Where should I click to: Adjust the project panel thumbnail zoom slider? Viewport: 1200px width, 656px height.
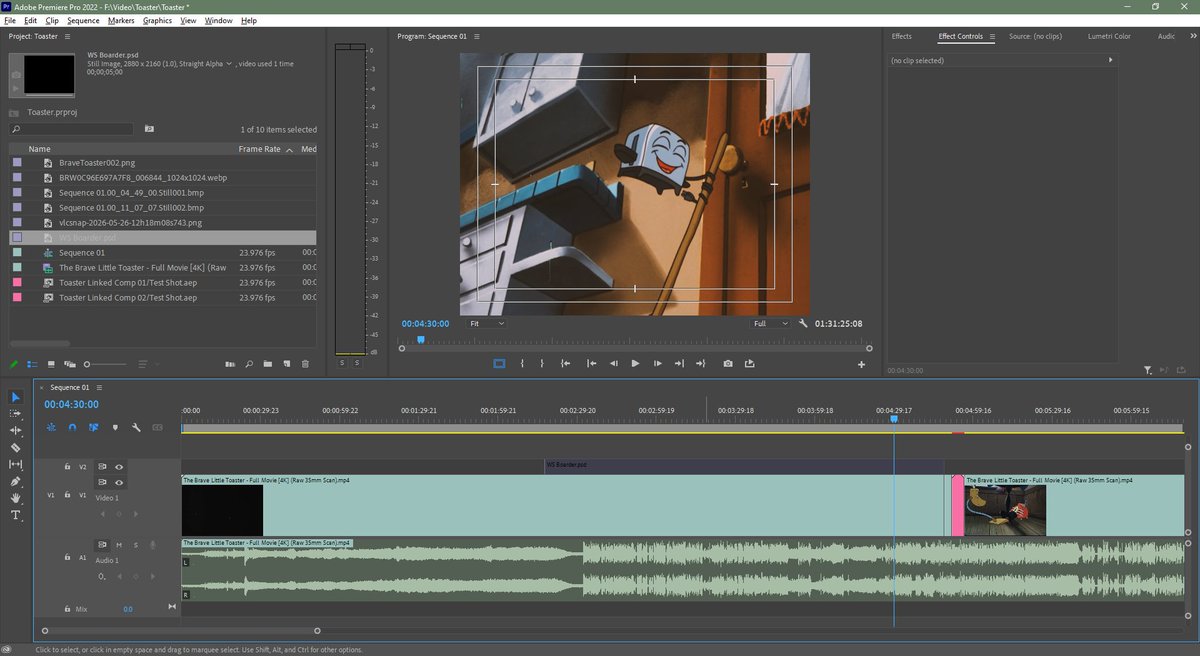pos(105,364)
